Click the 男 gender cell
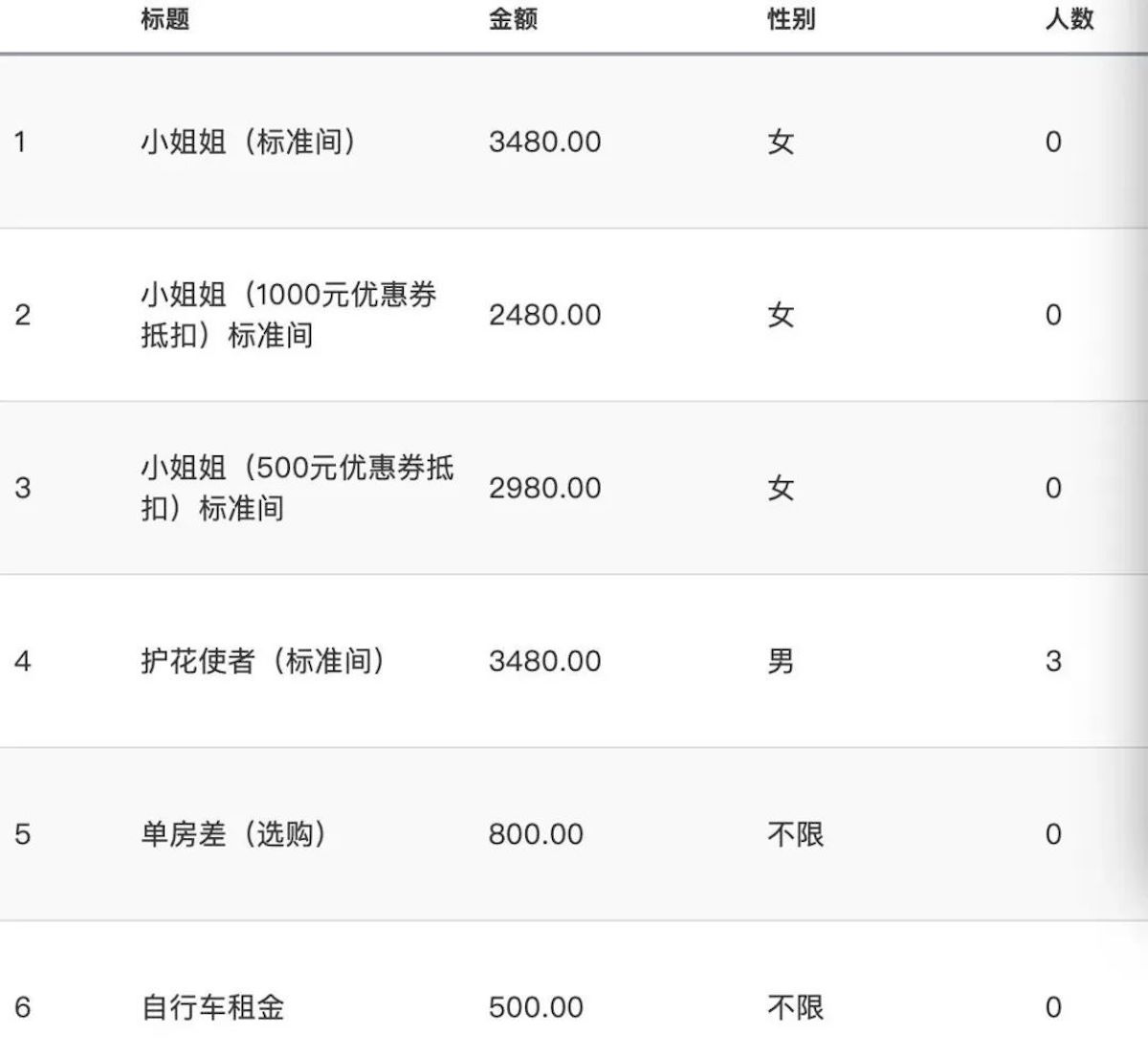 781,661
